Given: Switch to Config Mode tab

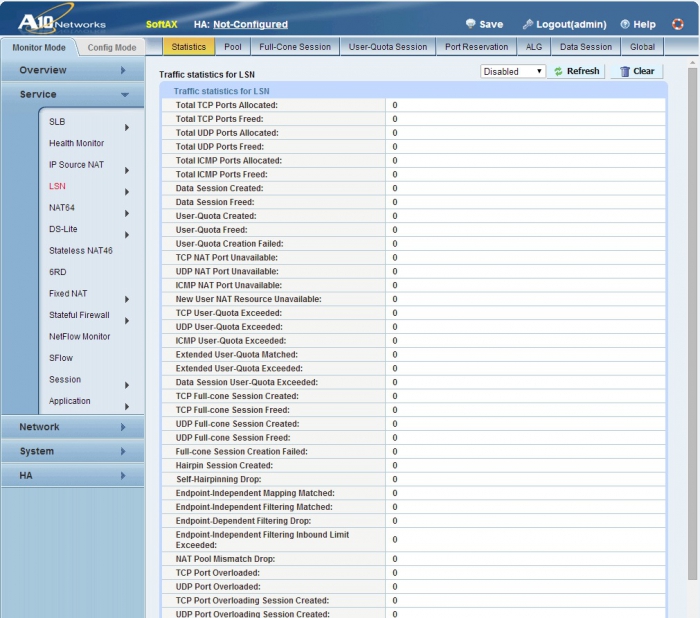Looking at the screenshot, I should pyautogui.click(x=112, y=47).
